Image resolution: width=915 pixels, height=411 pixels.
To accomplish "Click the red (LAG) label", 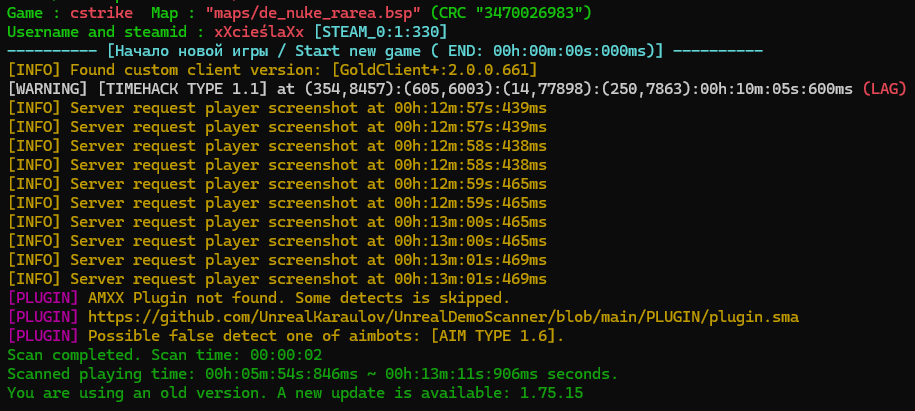I will tap(884, 89).
